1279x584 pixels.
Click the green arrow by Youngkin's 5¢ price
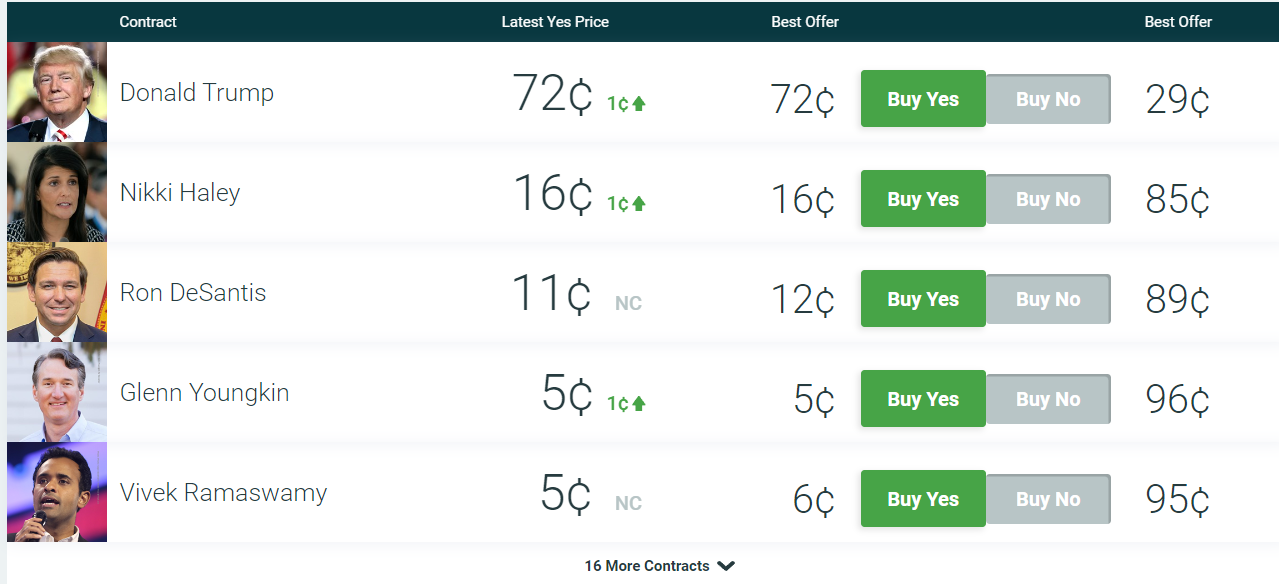coord(639,403)
